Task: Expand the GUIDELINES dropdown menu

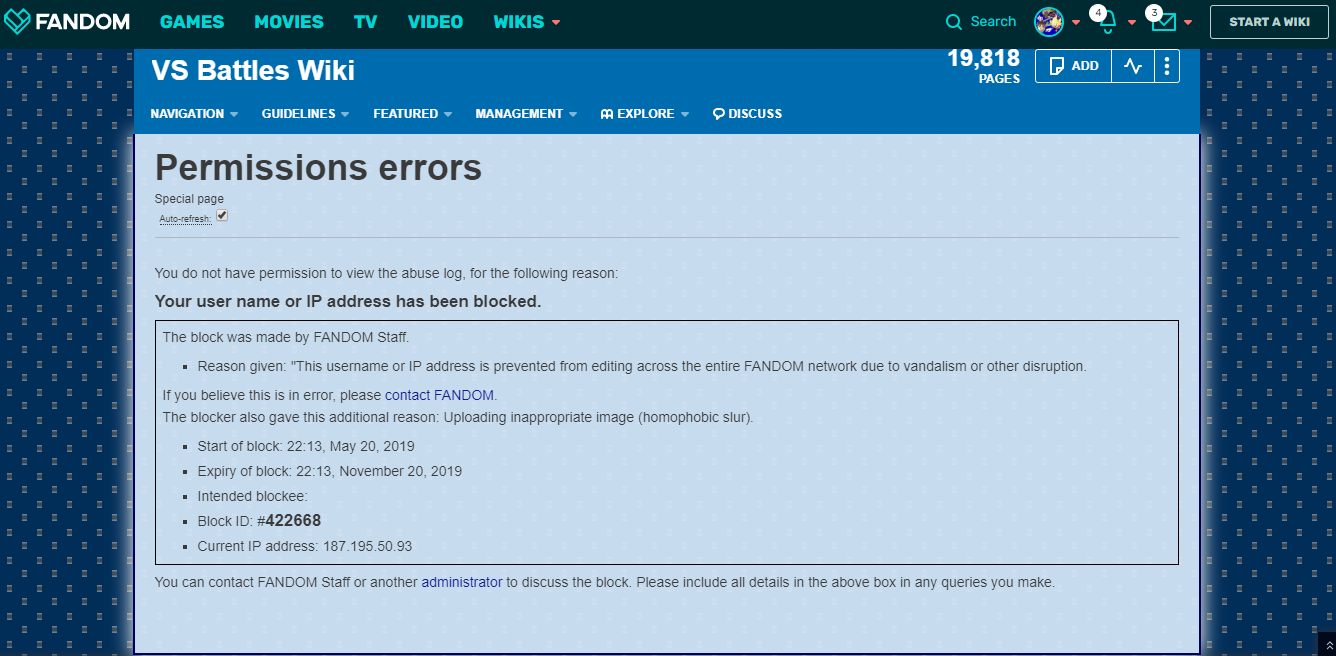Action: point(305,114)
